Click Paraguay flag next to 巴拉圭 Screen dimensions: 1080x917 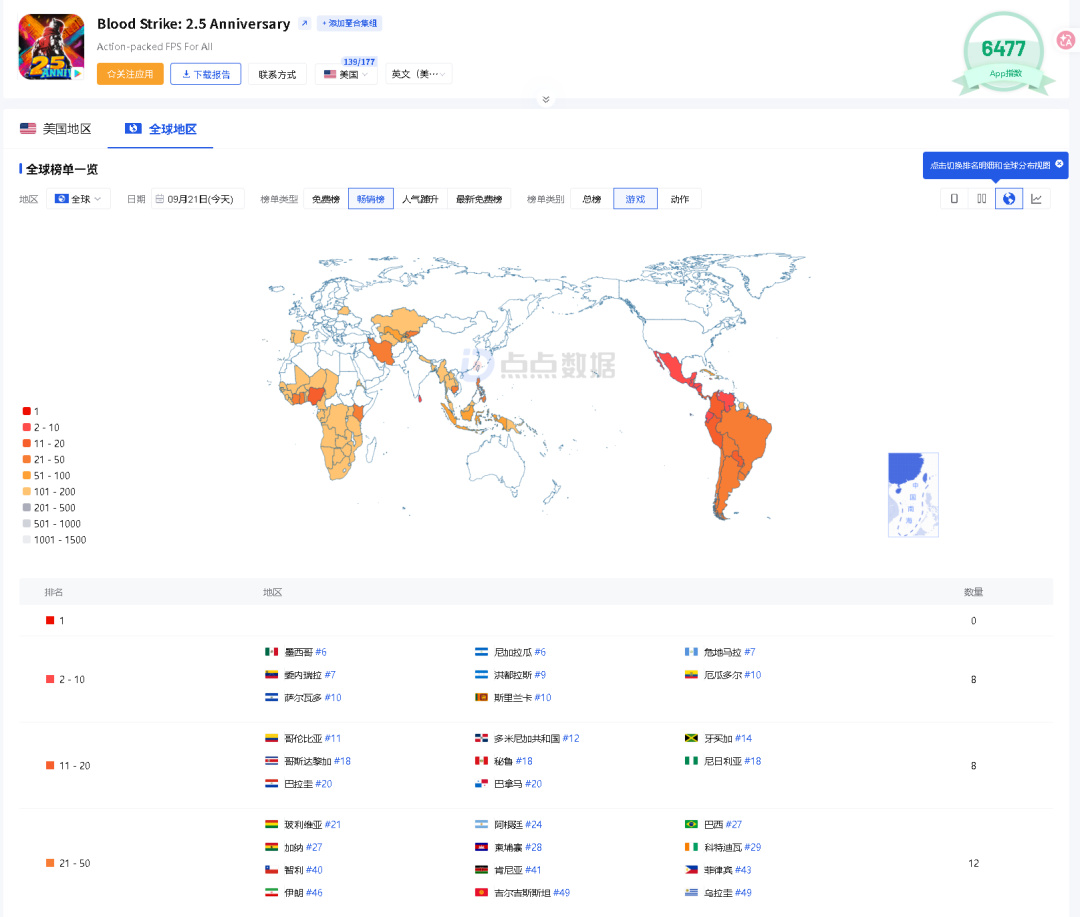click(272, 783)
